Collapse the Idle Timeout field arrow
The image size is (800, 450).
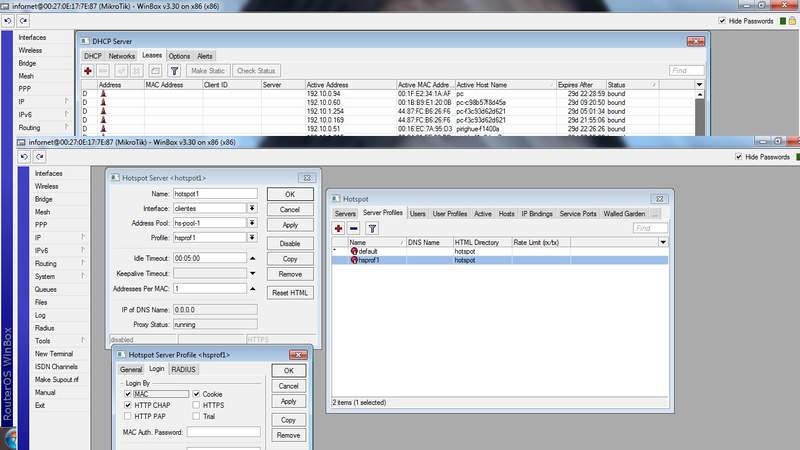(x=253, y=259)
